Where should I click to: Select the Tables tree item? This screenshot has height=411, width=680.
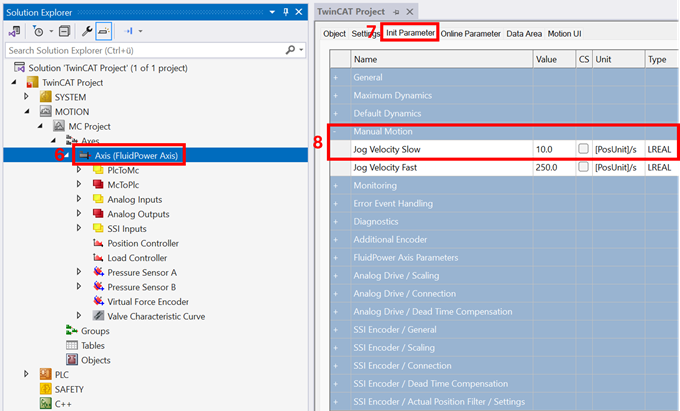point(93,346)
